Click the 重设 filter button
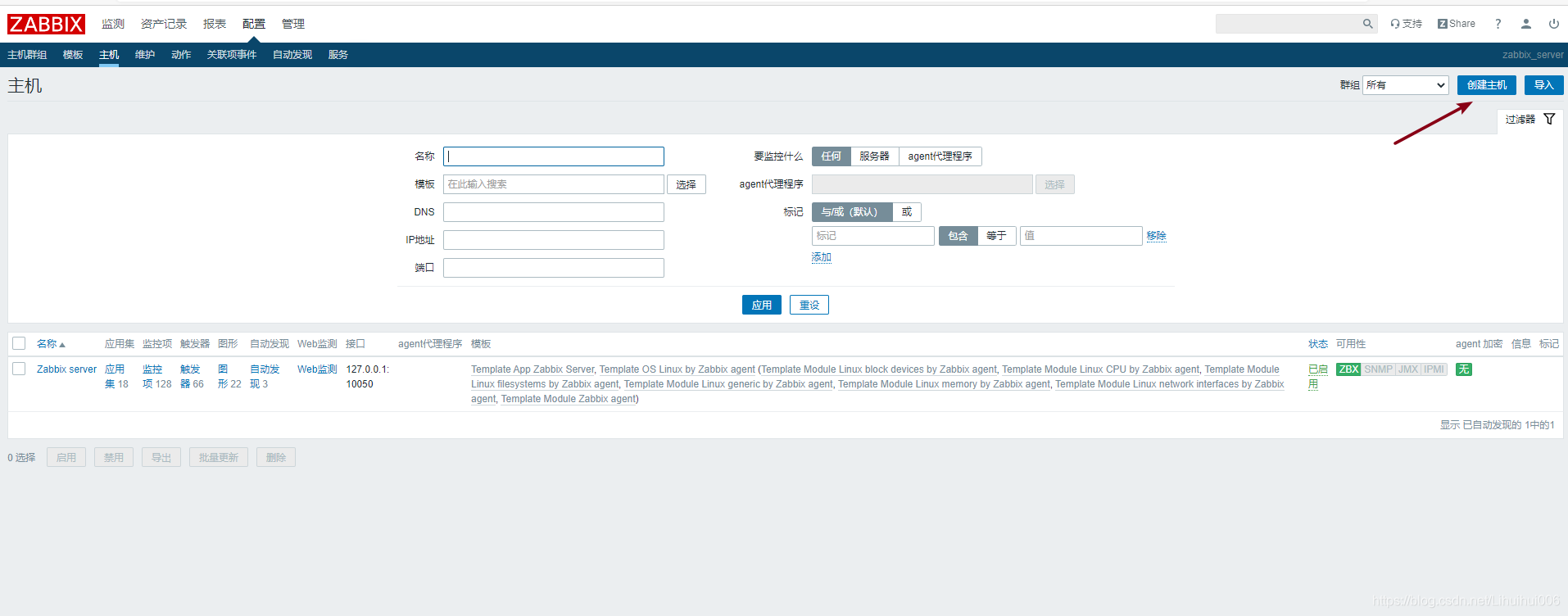This screenshot has height=616, width=1568. click(809, 305)
